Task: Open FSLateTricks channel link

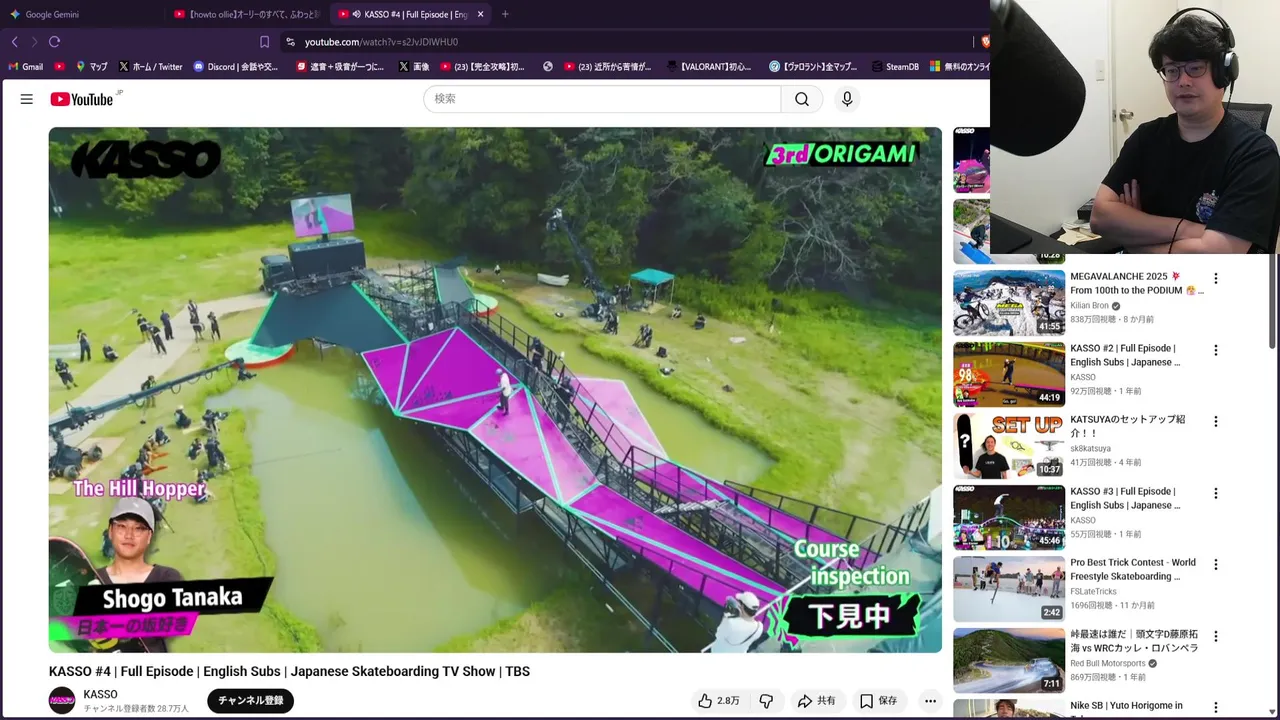Action: [1093, 592]
